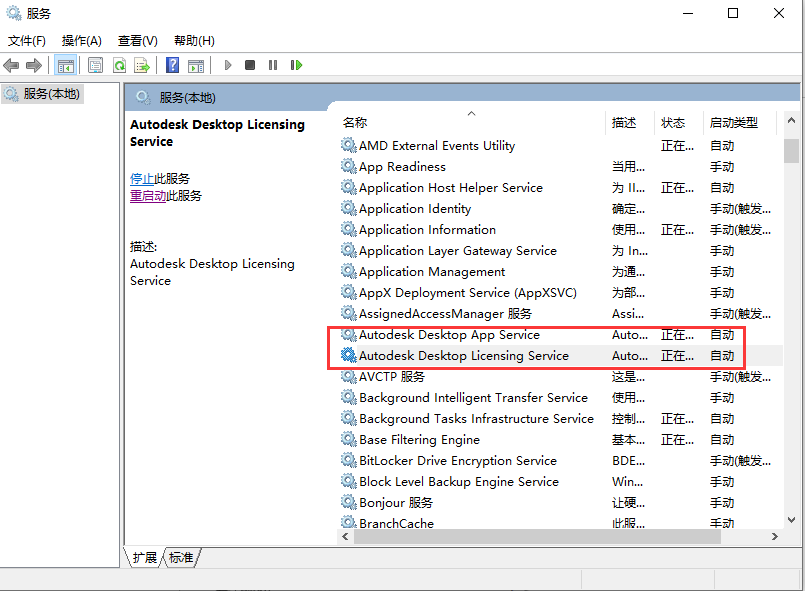Click the 停止 link to stop service
This screenshot has width=805, height=591.
pyautogui.click(x=142, y=178)
